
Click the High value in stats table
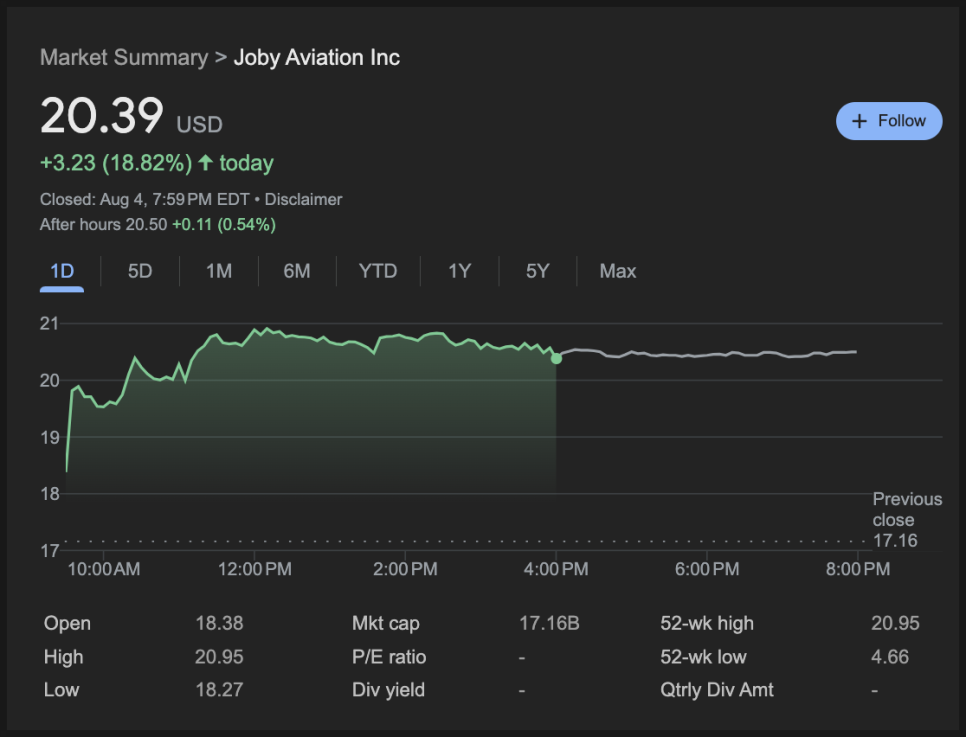coord(219,657)
